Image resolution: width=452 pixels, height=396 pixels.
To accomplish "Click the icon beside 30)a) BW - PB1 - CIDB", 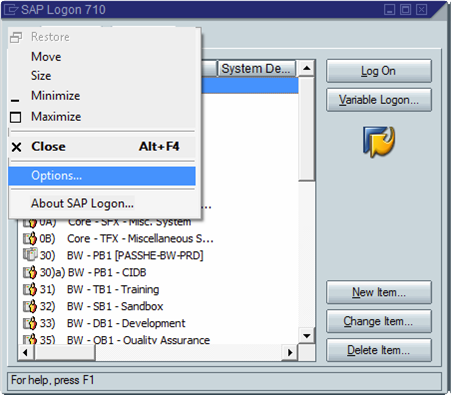I will click(x=30, y=272).
